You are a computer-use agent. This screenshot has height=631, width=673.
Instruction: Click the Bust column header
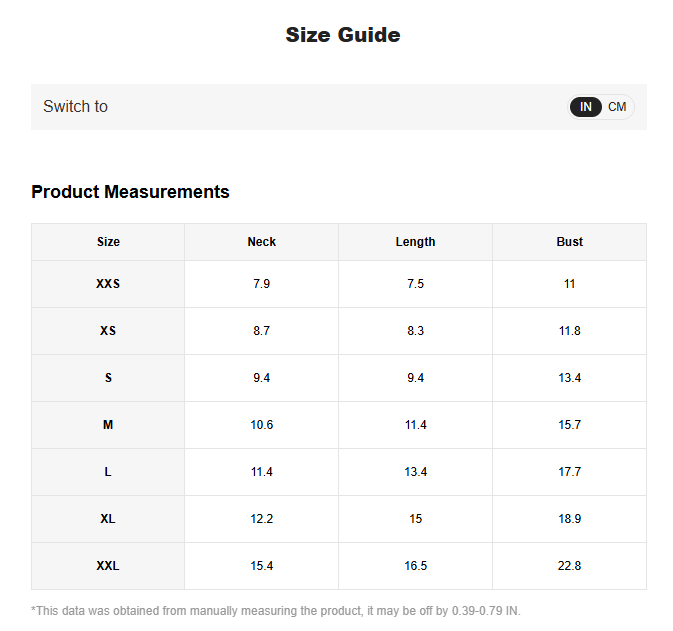(x=569, y=242)
